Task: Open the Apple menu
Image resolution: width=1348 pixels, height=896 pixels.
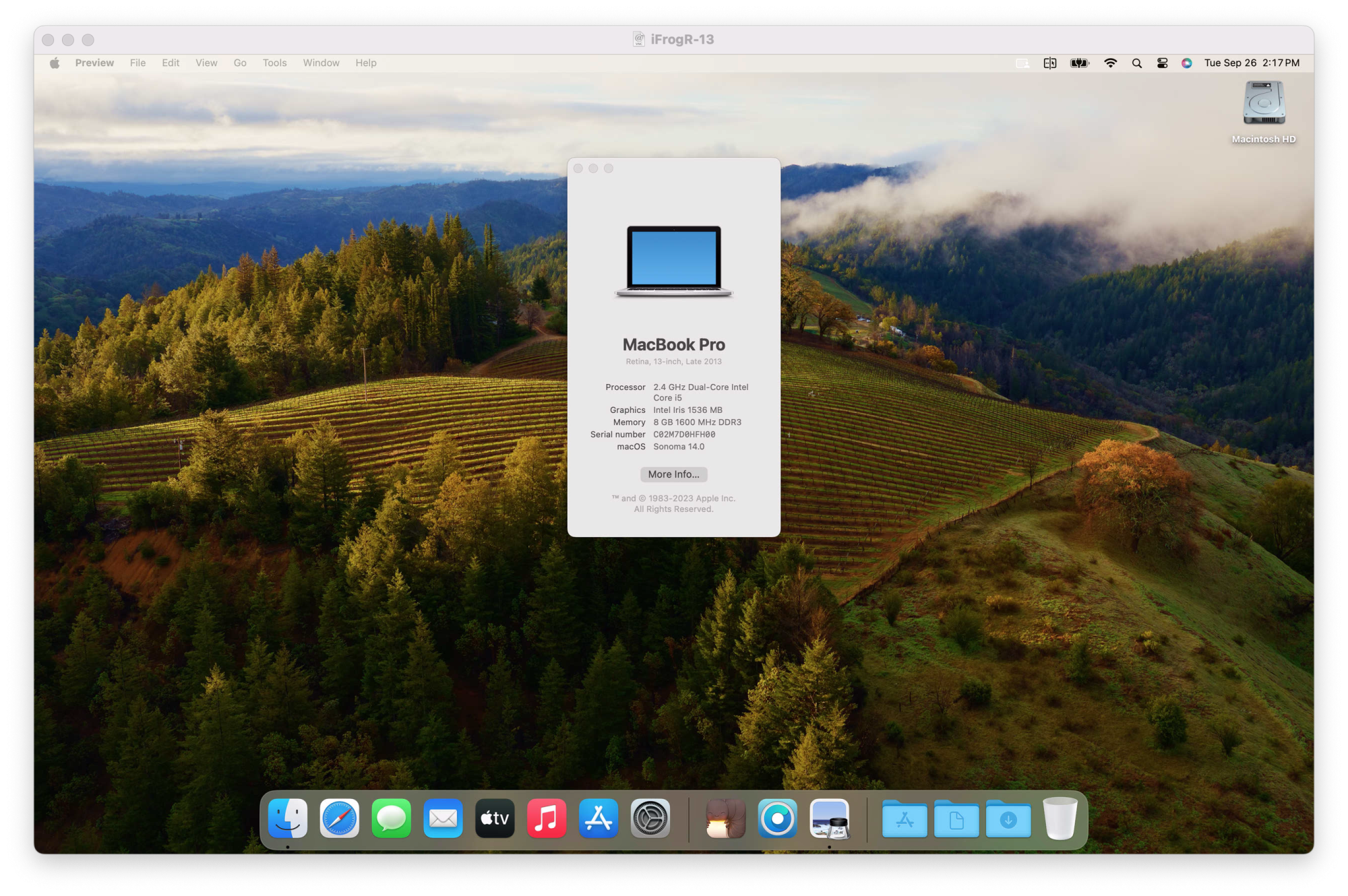Action: coord(55,63)
